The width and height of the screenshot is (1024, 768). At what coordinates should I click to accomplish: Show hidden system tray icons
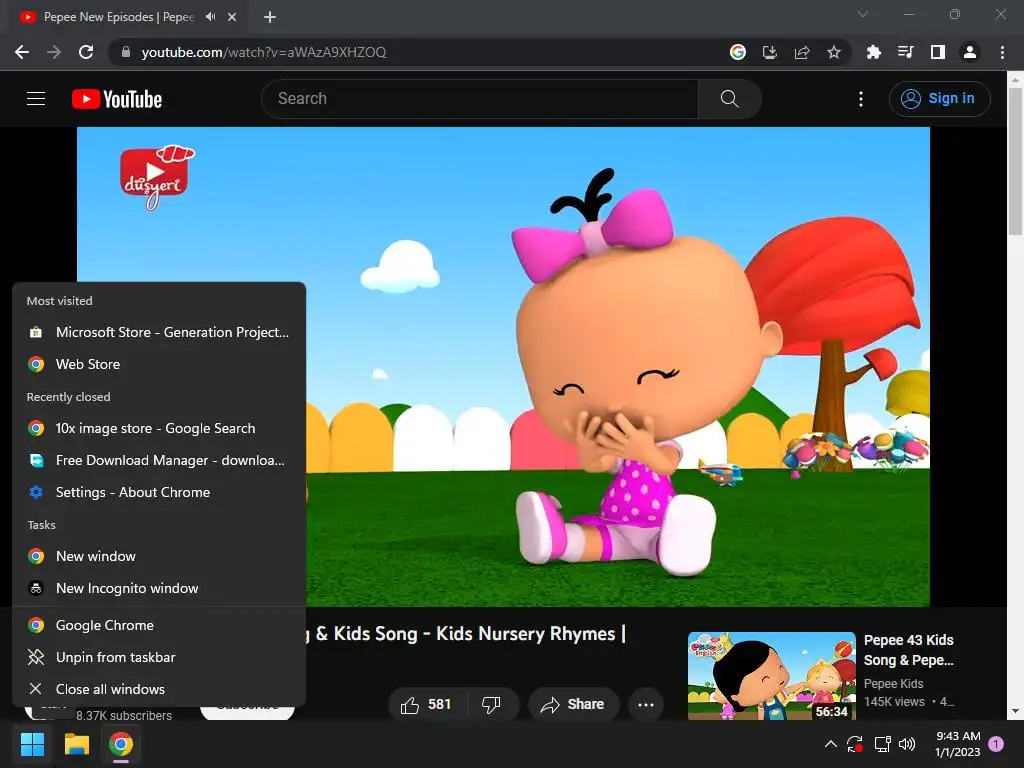[831, 744]
